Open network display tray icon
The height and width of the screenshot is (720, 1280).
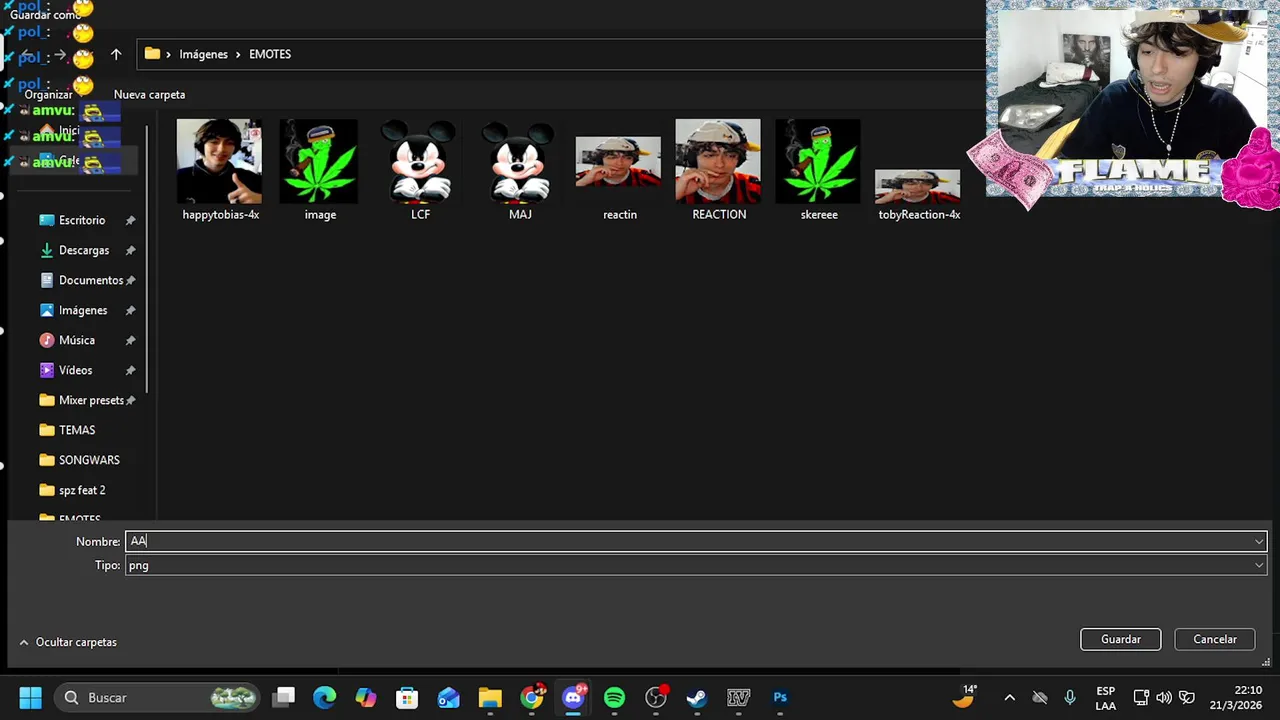(1141, 697)
